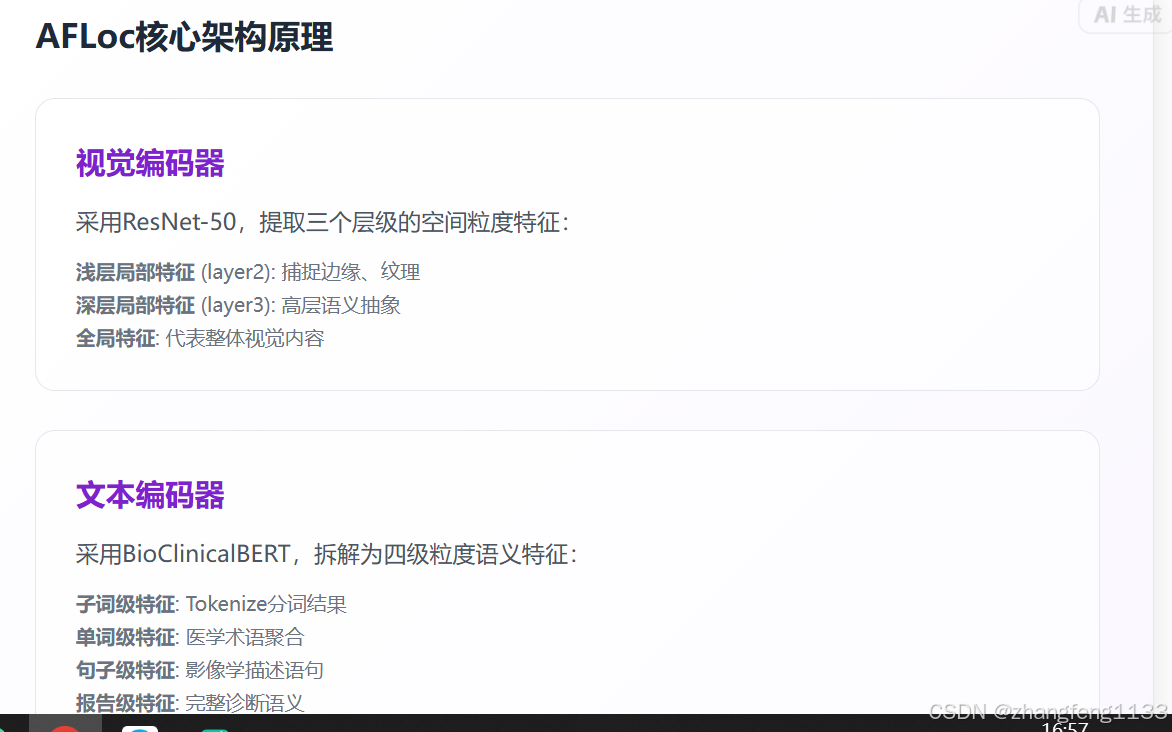Screen dimensions: 1172x732
Task: Click the 报告级特征: 完整诊断语义 line
Action: [190, 703]
